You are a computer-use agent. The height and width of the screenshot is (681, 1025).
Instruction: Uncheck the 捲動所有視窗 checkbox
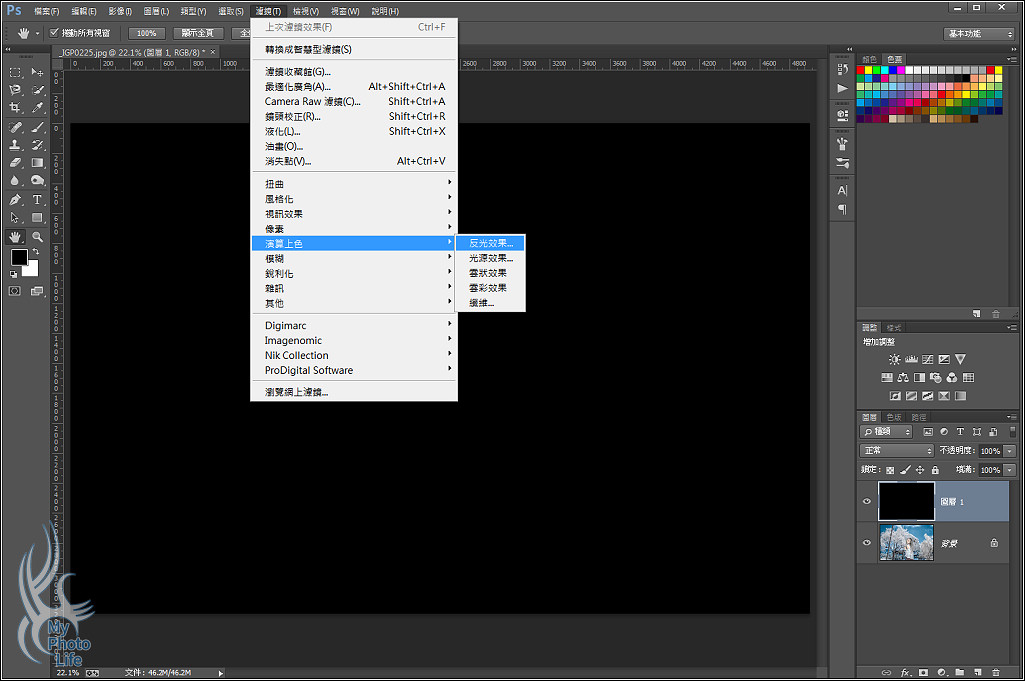tap(55, 33)
